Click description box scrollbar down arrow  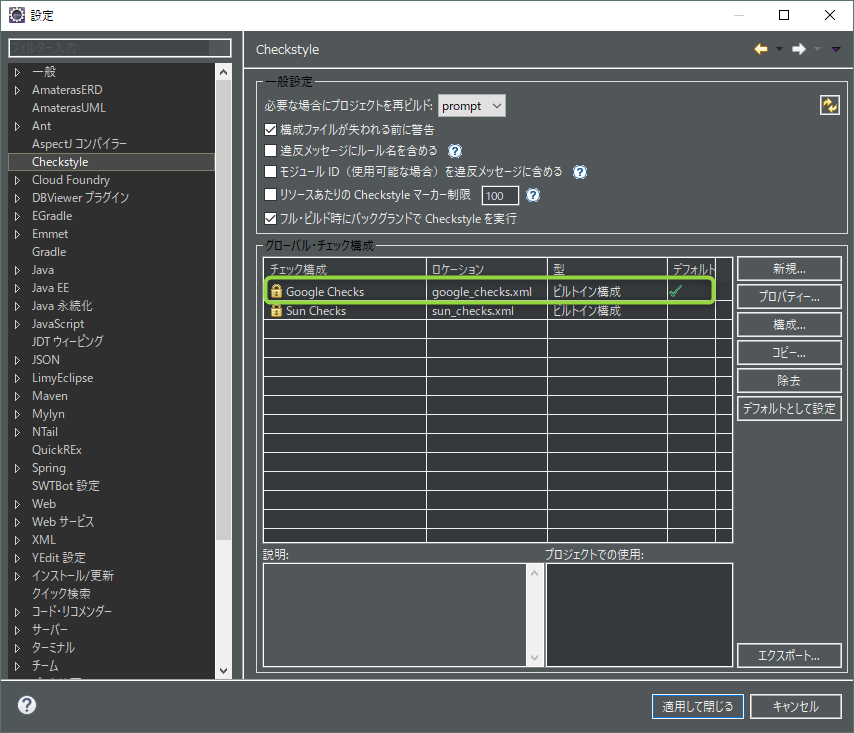(534, 658)
